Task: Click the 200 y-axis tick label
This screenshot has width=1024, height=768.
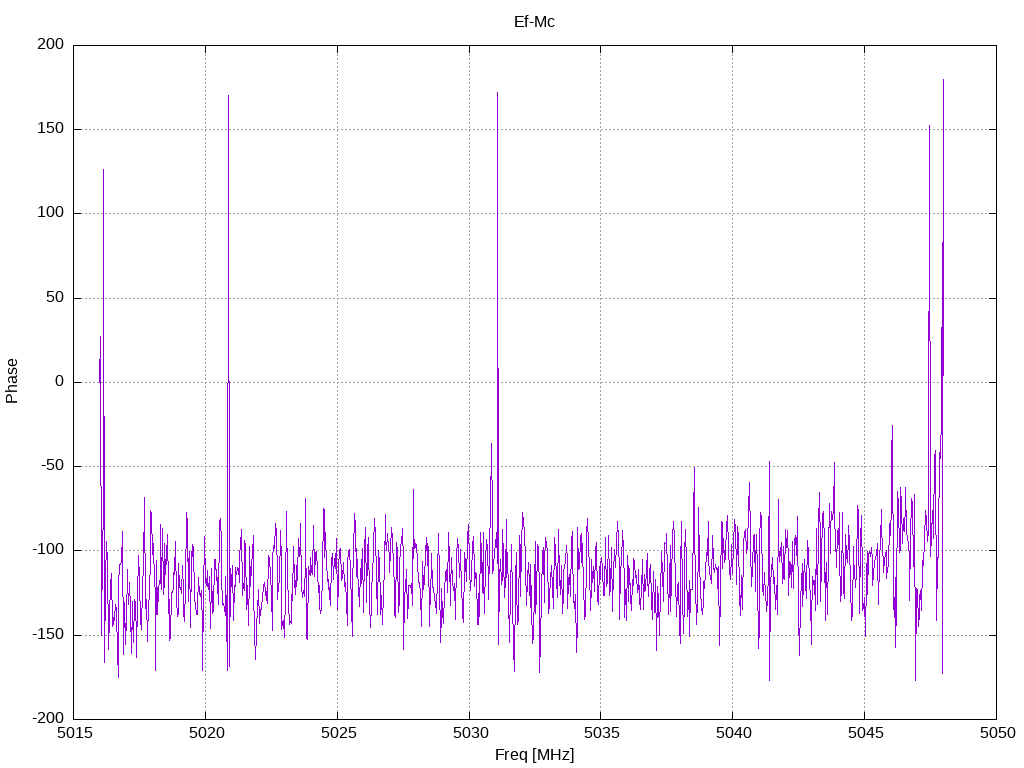Action: (51, 44)
